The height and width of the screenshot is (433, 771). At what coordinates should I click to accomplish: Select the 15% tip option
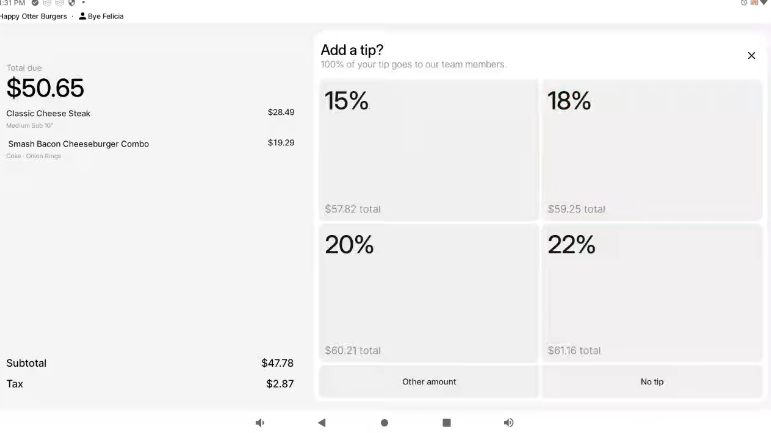pos(428,150)
